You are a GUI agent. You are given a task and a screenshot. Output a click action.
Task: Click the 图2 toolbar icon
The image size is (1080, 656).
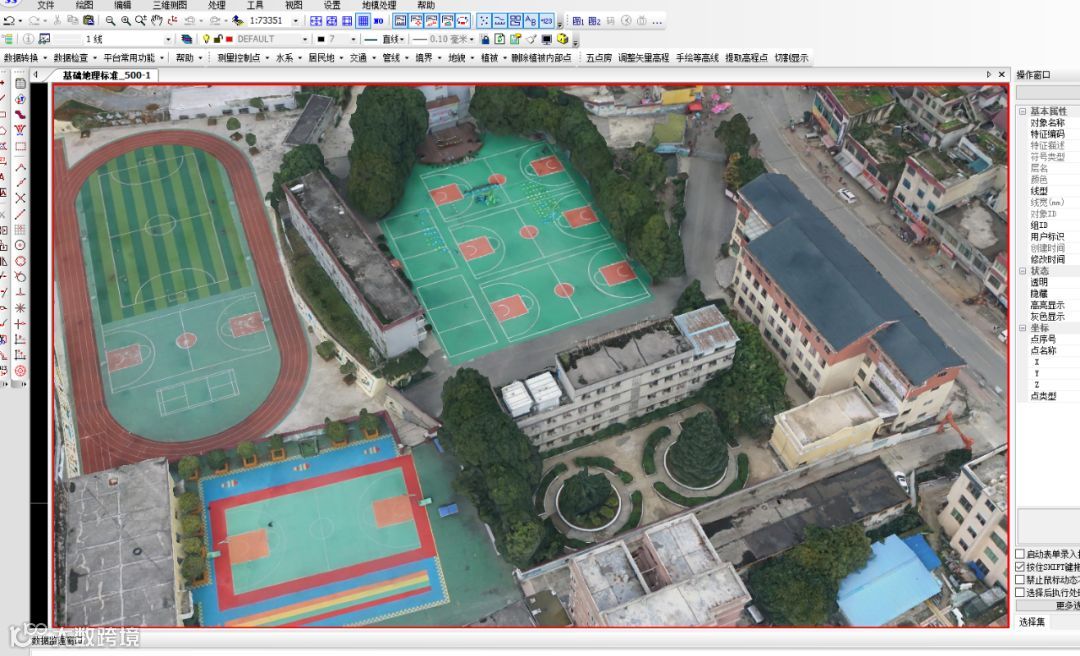coord(594,21)
